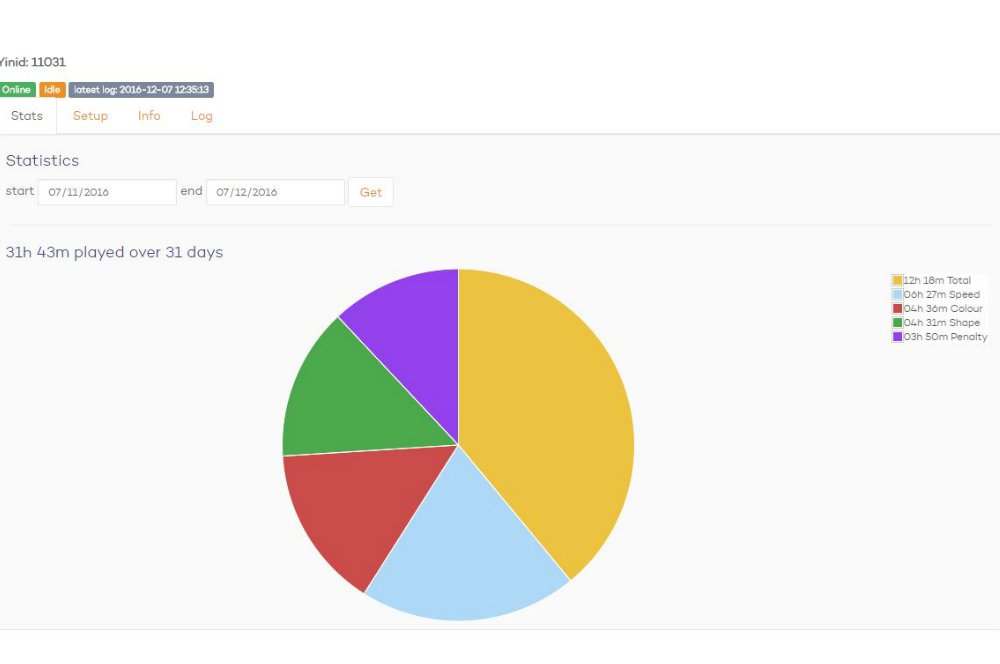Go to the Info tab
The image size is (1000, 664).
[x=149, y=116]
